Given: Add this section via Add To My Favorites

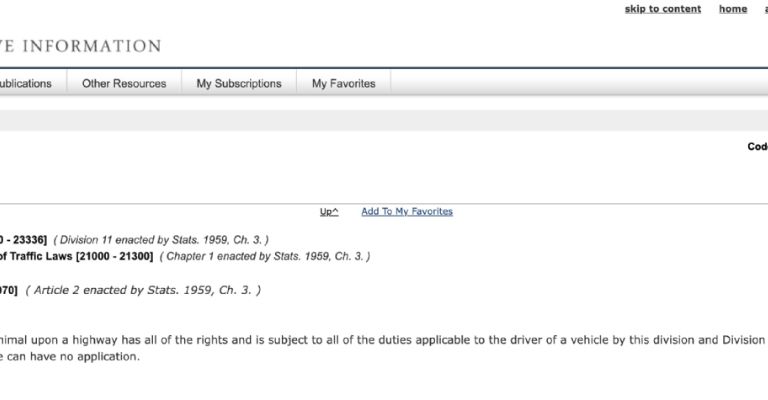Looking at the screenshot, I should (406, 211).
